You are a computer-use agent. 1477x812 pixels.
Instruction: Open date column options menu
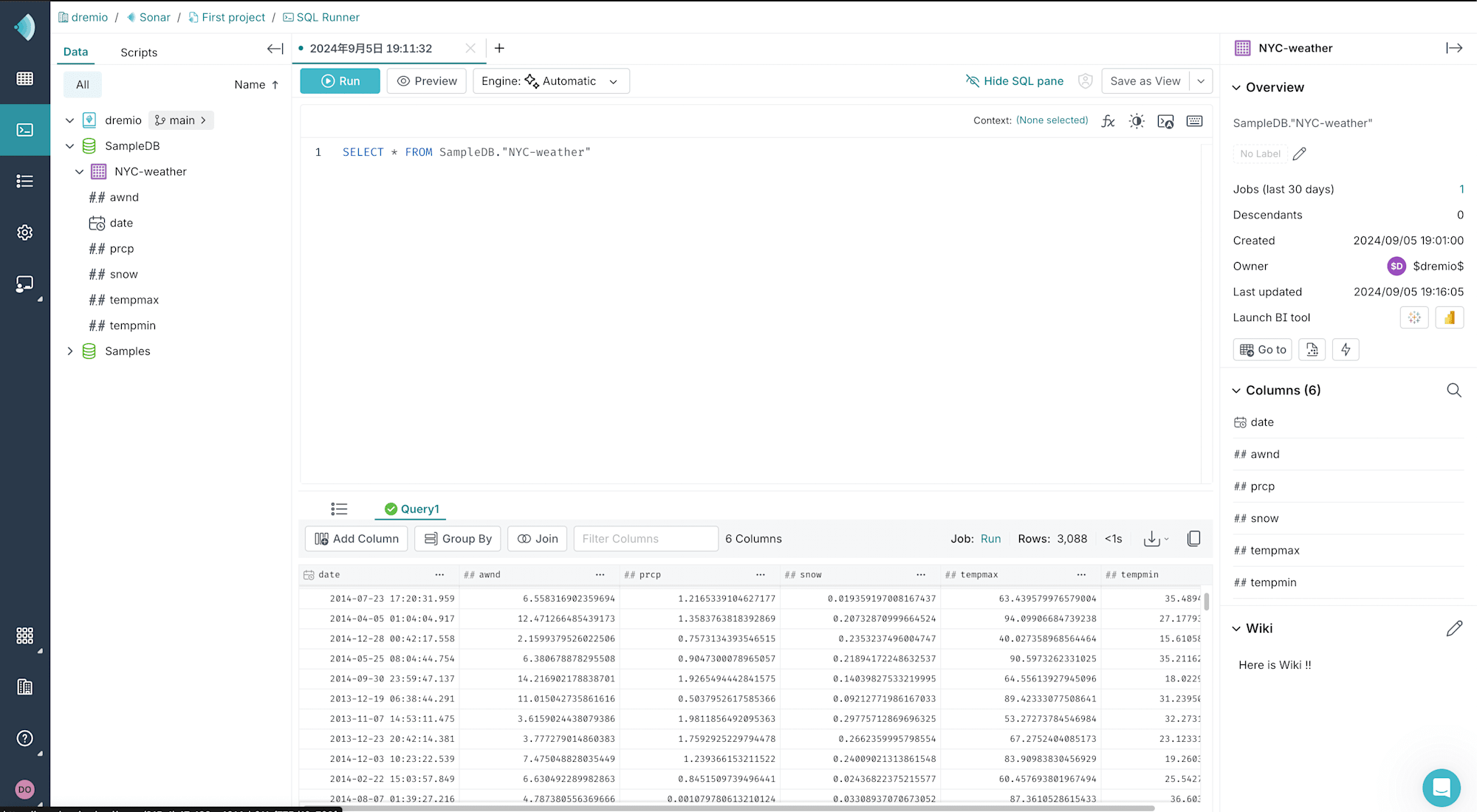439,574
